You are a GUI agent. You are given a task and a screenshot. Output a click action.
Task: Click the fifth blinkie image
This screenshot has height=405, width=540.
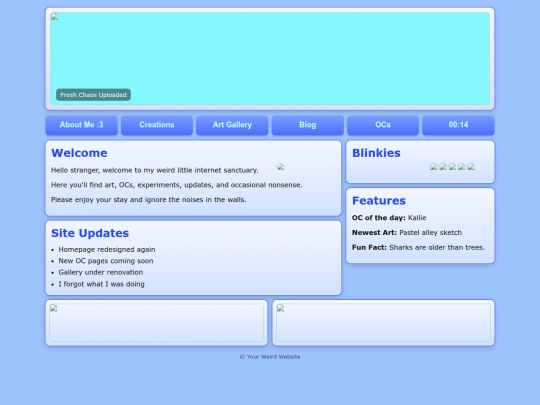(x=471, y=167)
